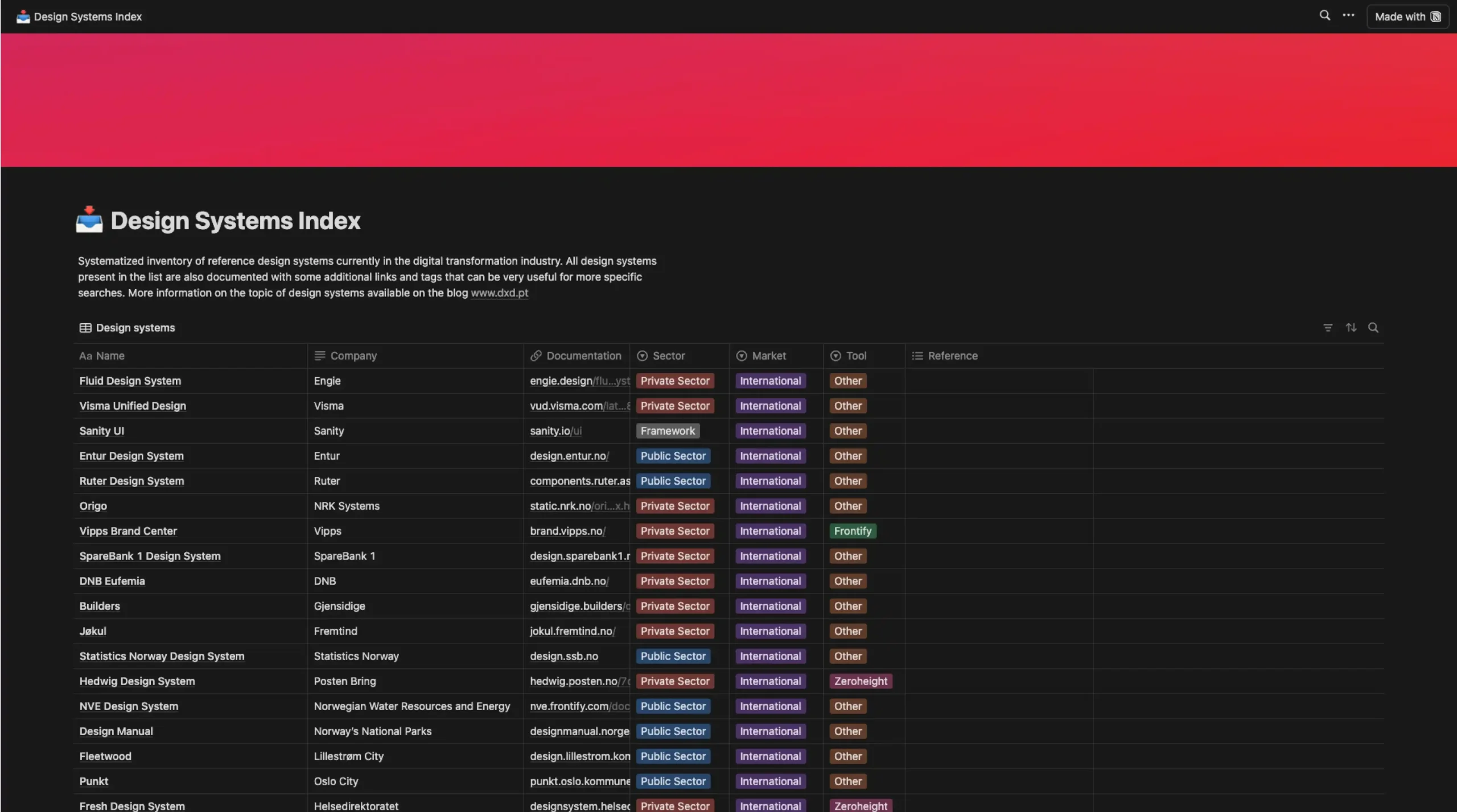Follow the design.entur.no documentation link
This screenshot has width=1457, height=812.
(569, 456)
